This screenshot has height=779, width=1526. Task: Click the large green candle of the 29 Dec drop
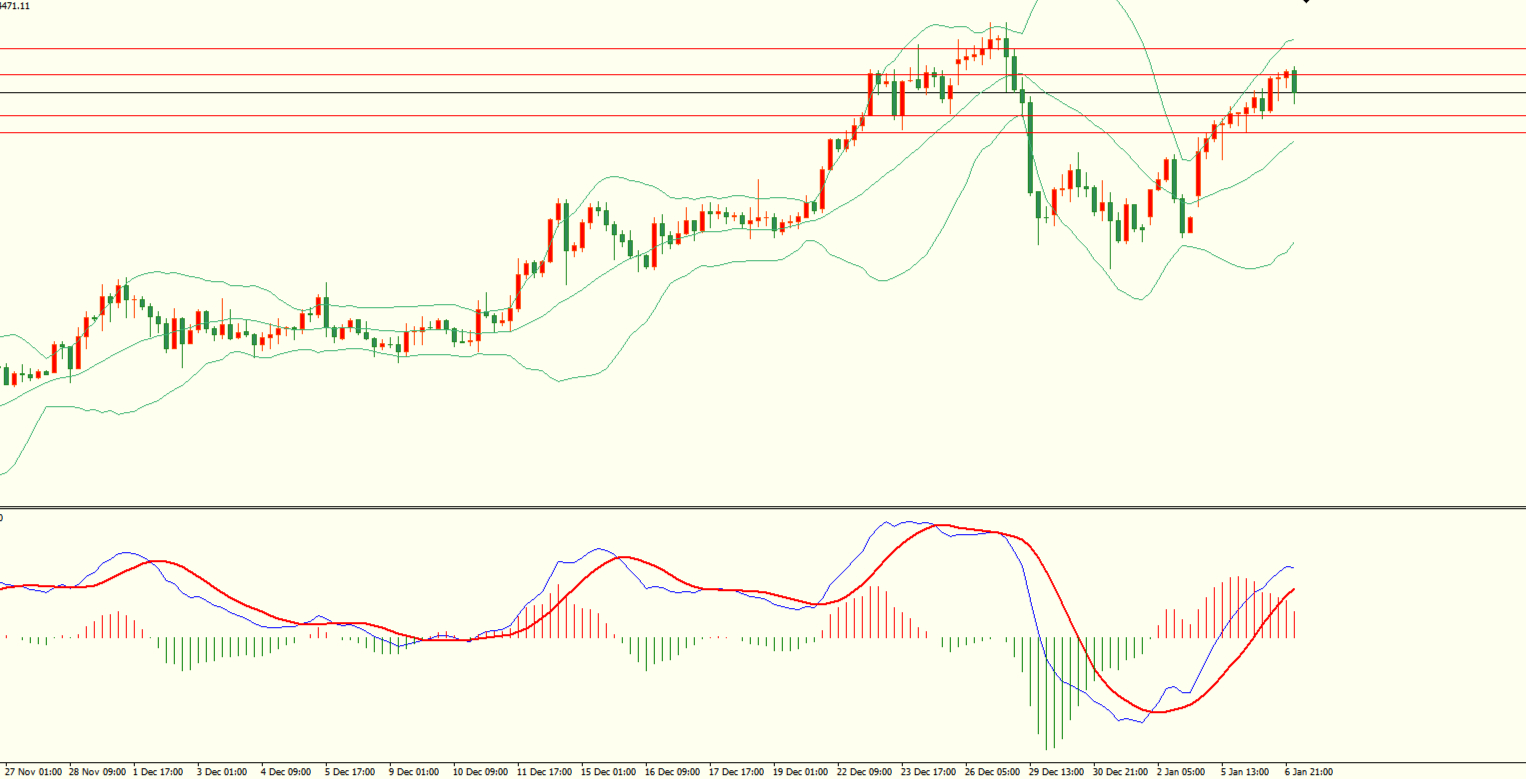(x=1029, y=148)
